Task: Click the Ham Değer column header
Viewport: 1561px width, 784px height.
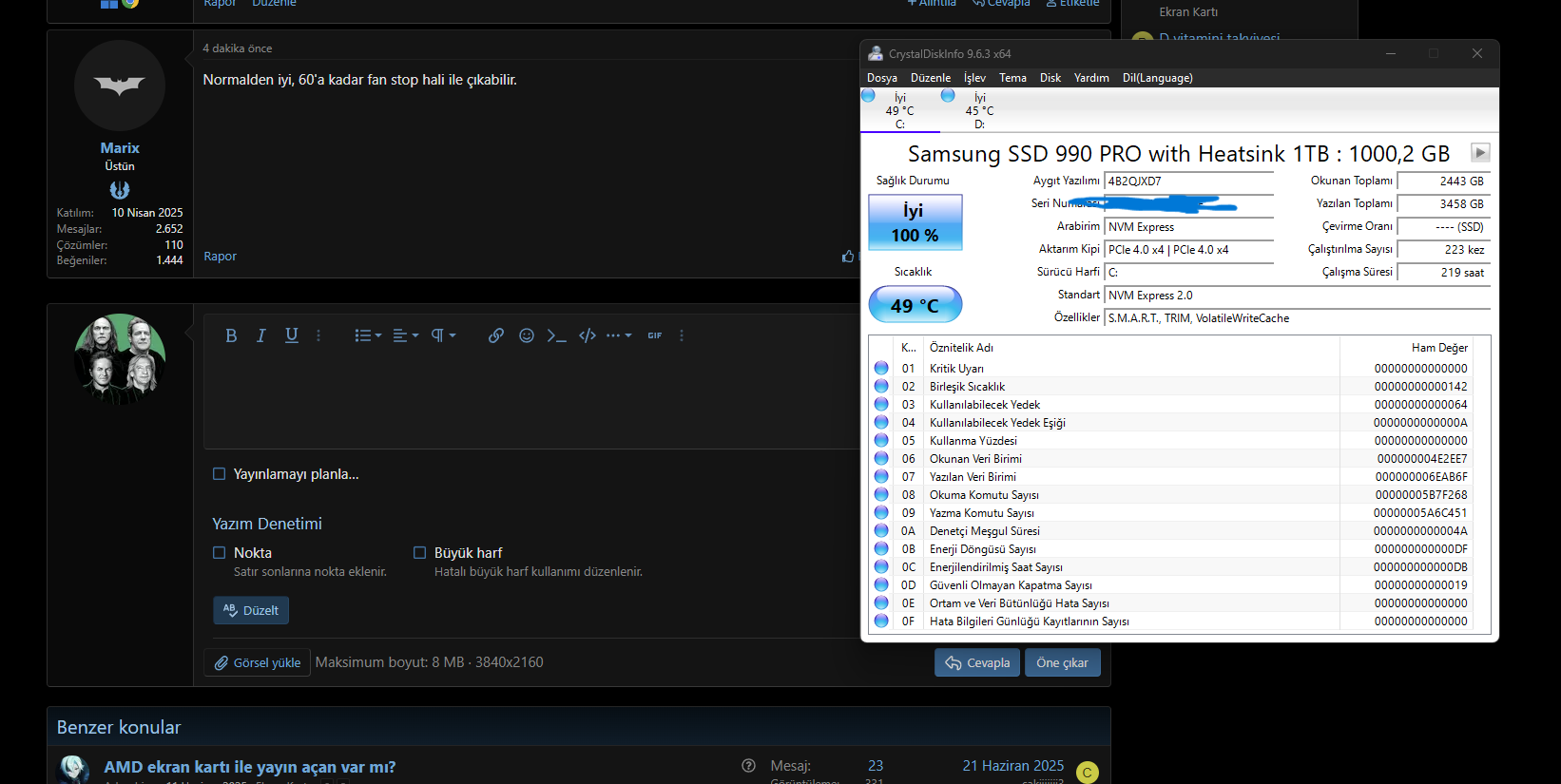Action: click(1407, 348)
